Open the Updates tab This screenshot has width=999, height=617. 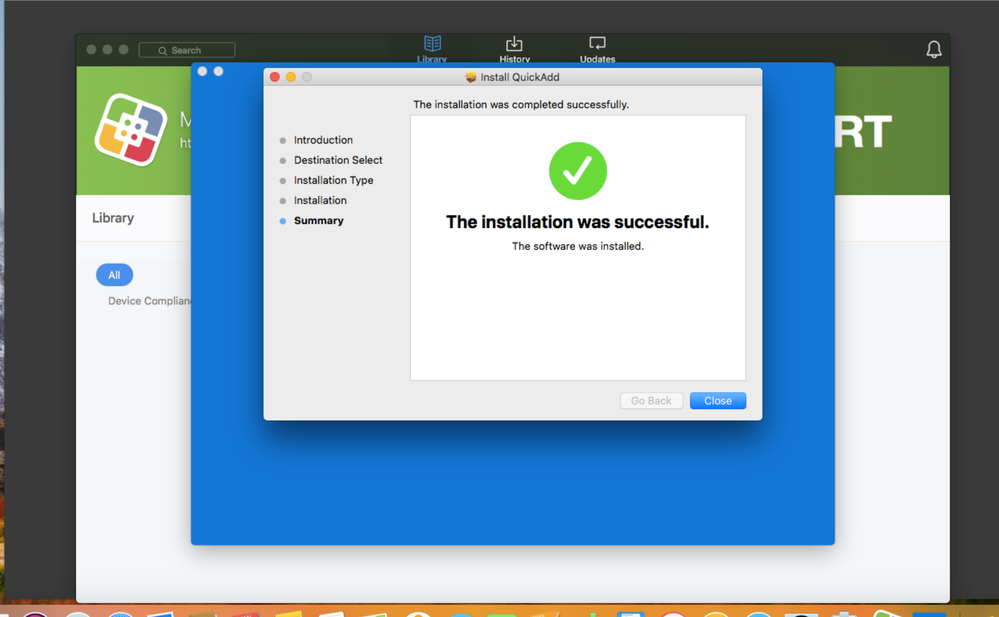(597, 49)
